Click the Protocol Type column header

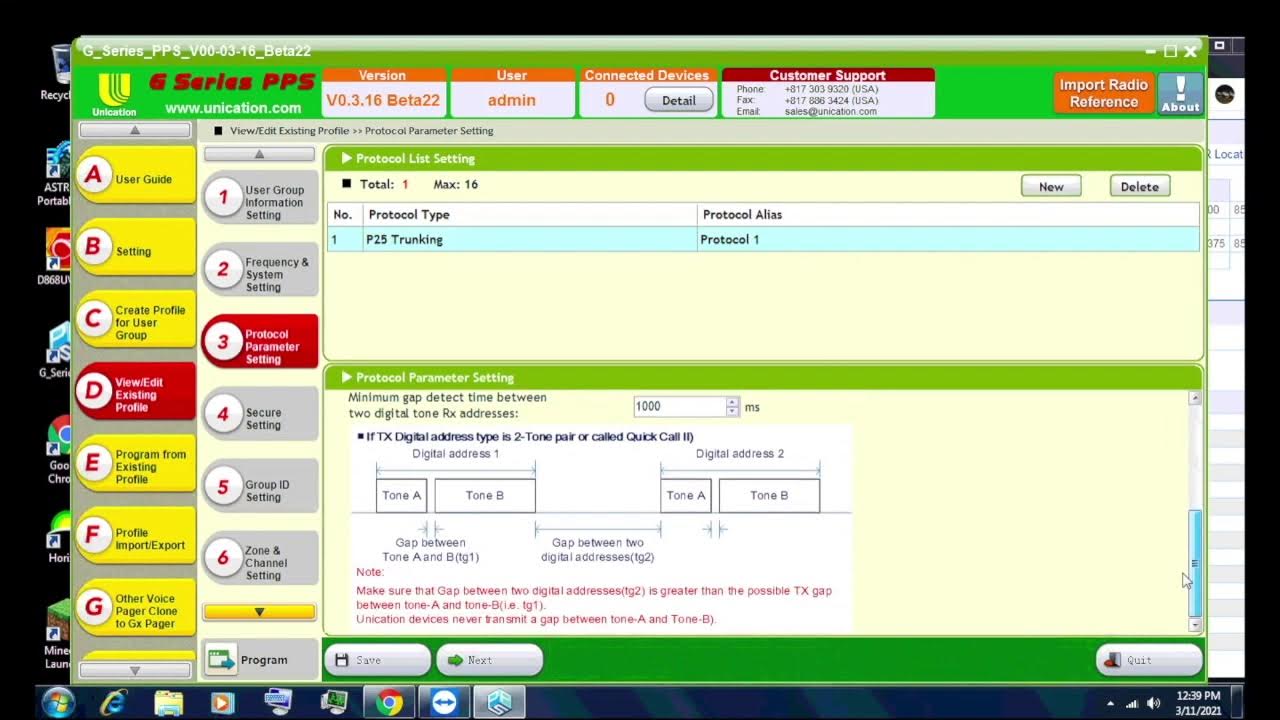[x=531, y=214]
